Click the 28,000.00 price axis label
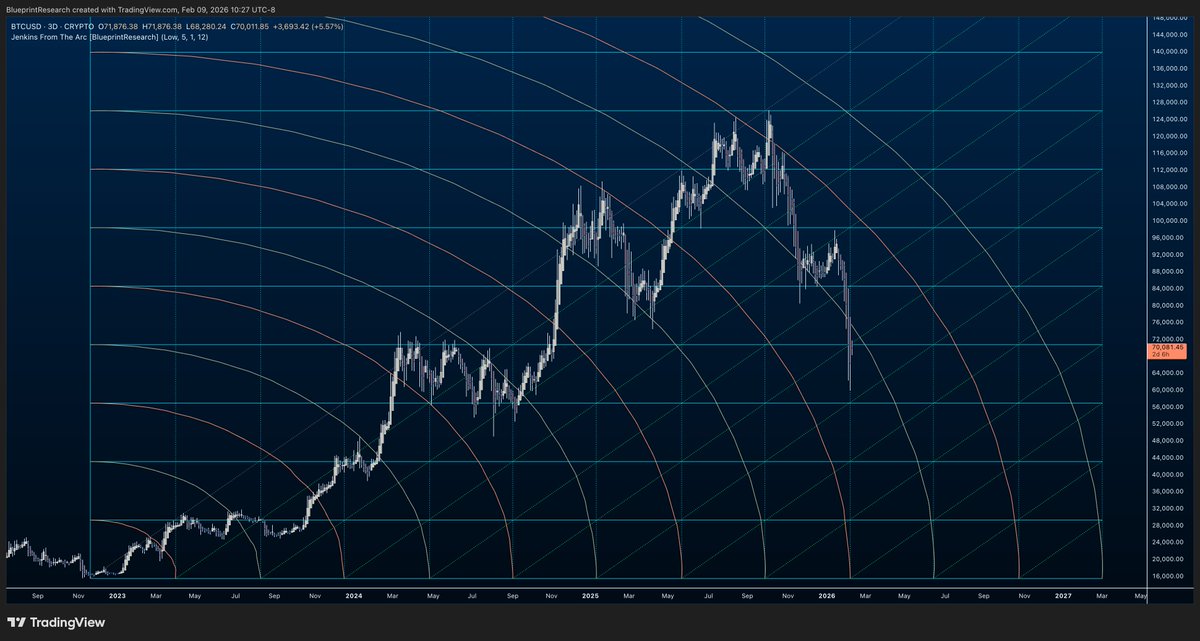Screen dimensions: 1200x641 [1167, 525]
